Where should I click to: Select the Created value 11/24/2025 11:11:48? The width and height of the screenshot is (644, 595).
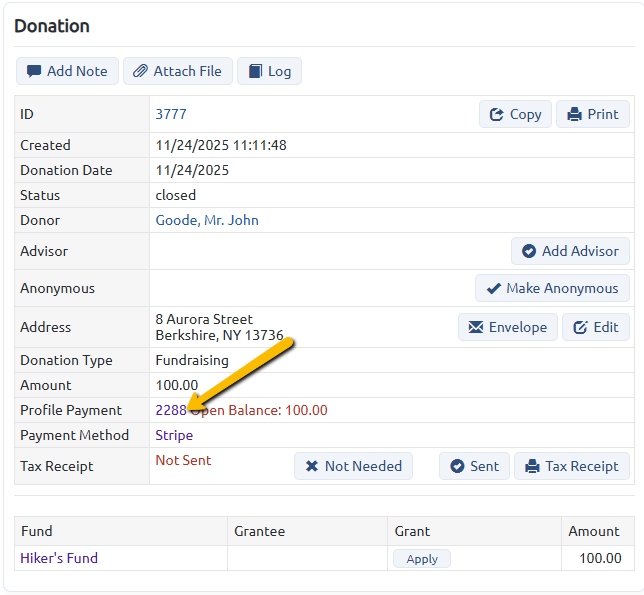(221, 145)
